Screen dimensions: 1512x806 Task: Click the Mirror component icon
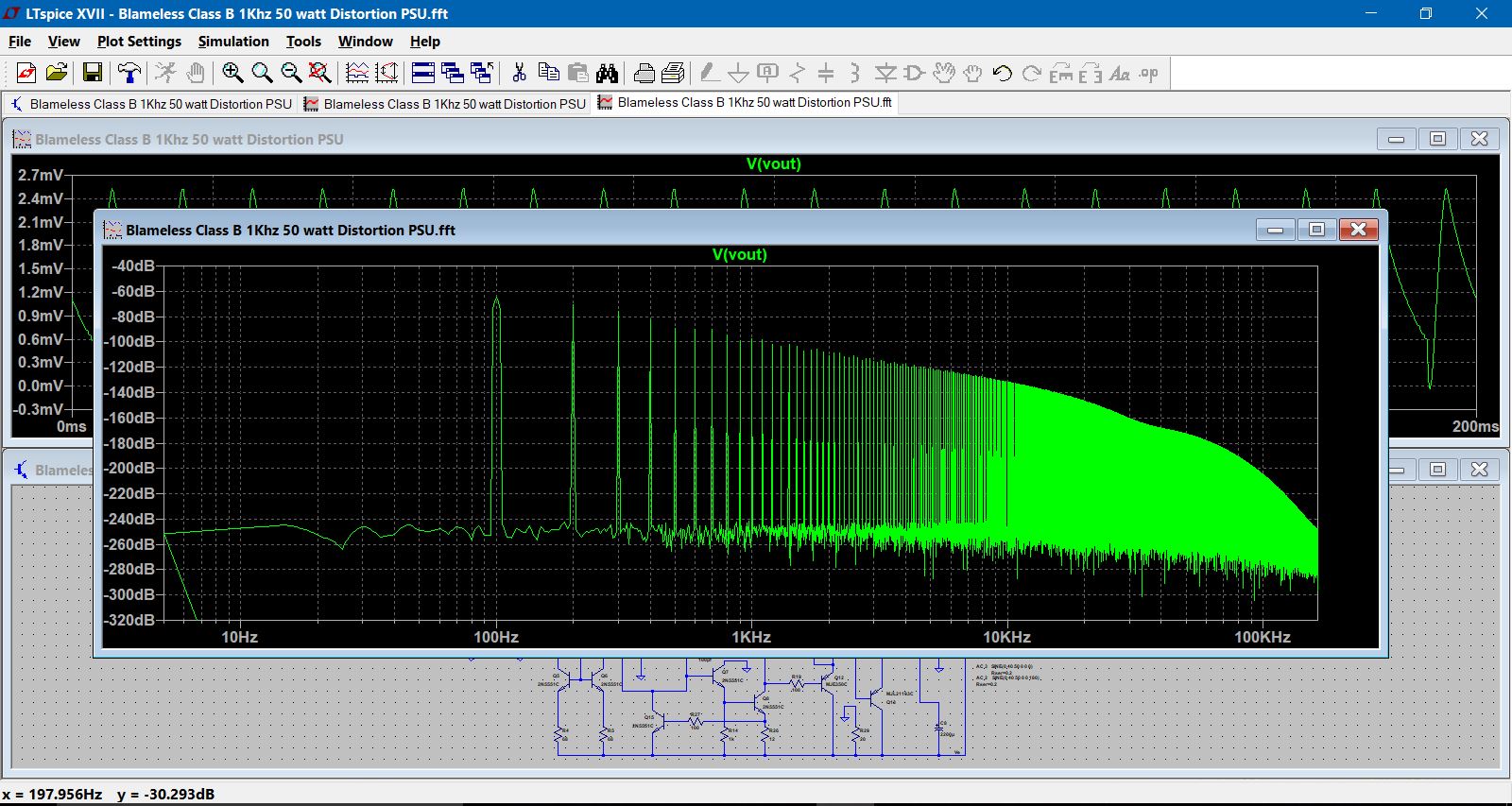[x=1091, y=73]
